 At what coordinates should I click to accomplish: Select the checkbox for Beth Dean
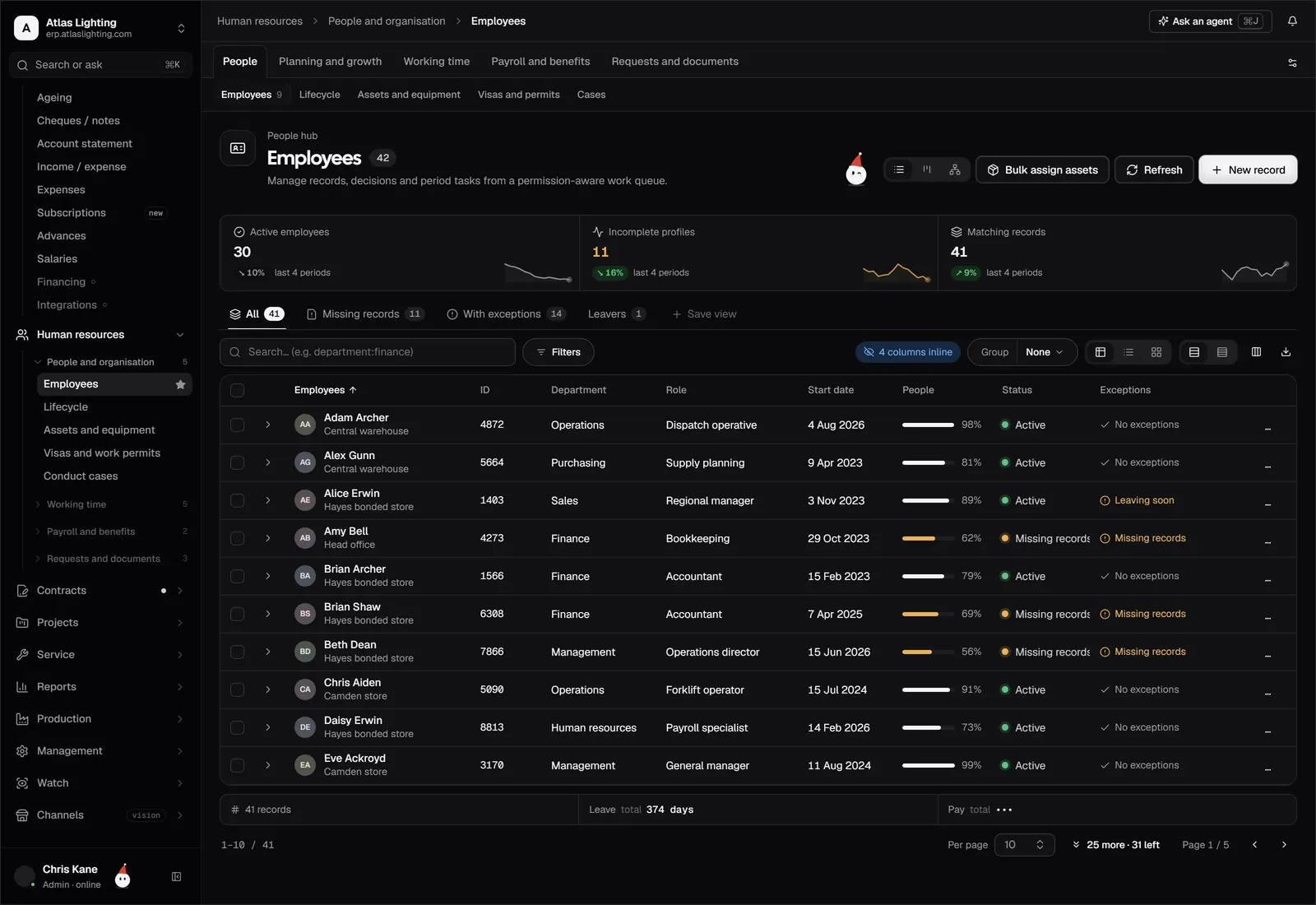tap(238, 652)
